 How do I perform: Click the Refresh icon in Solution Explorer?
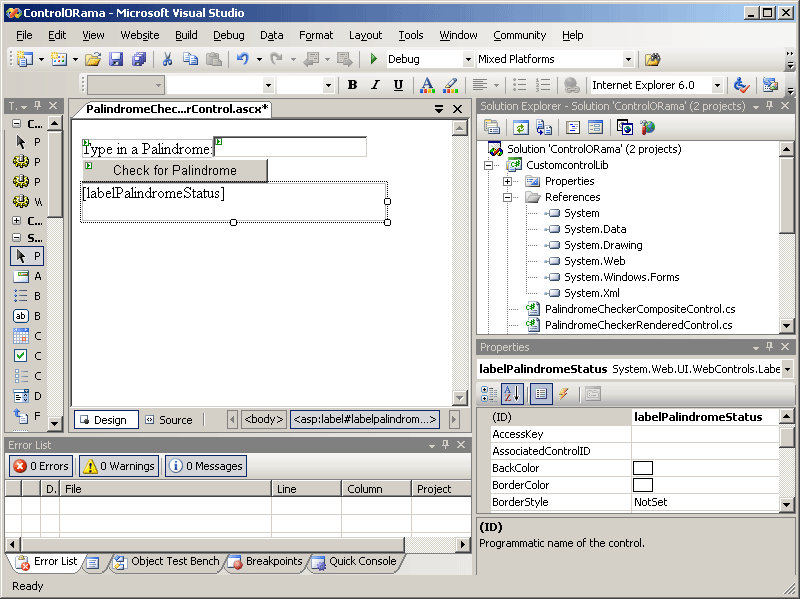pos(520,127)
